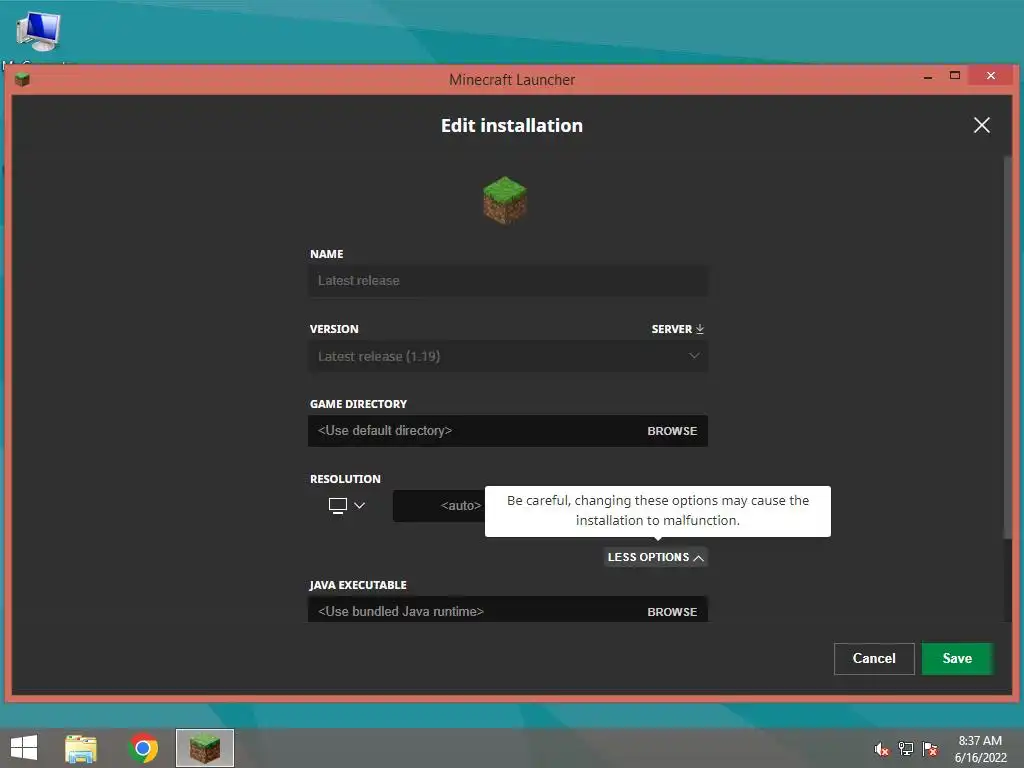Click the resolution width auto field

(439, 505)
